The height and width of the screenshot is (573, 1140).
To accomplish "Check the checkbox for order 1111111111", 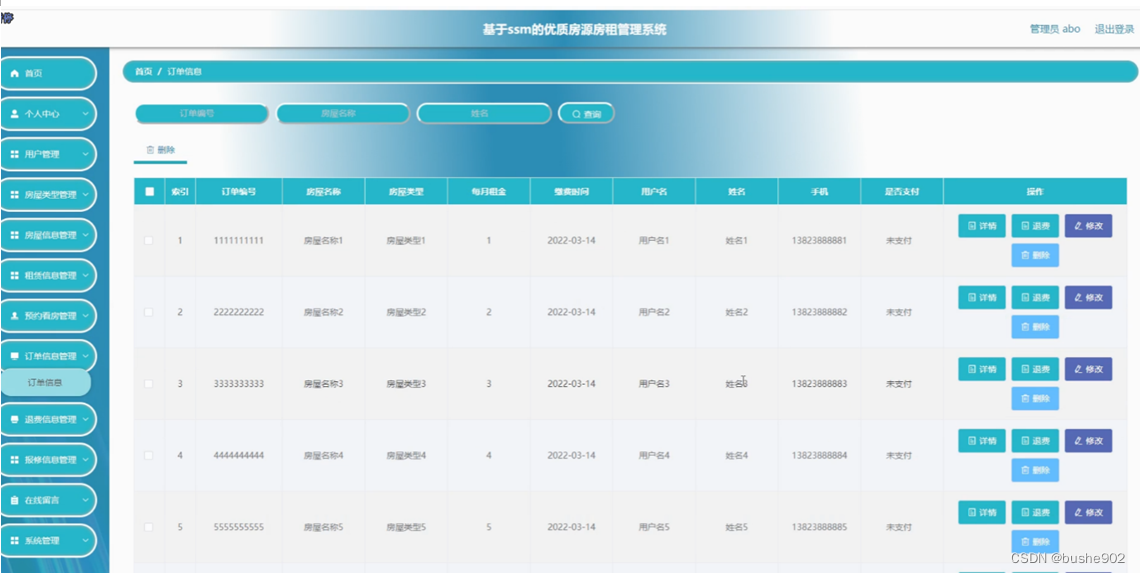I will click(x=149, y=240).
